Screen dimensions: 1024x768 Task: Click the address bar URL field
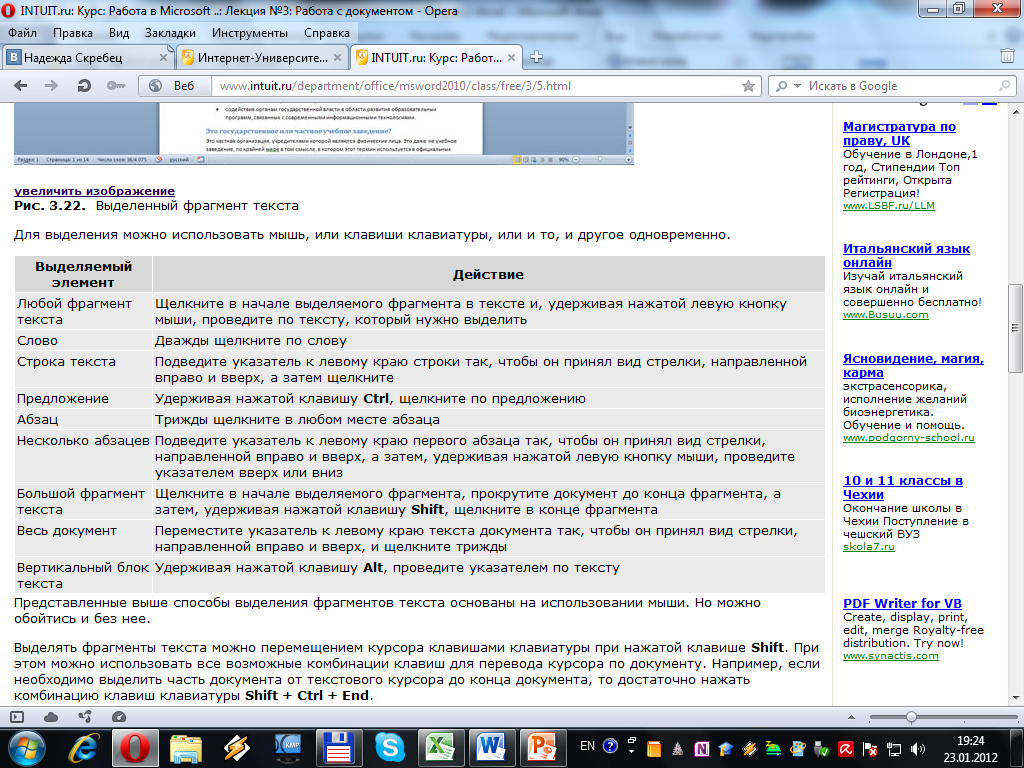pos(475,86)
